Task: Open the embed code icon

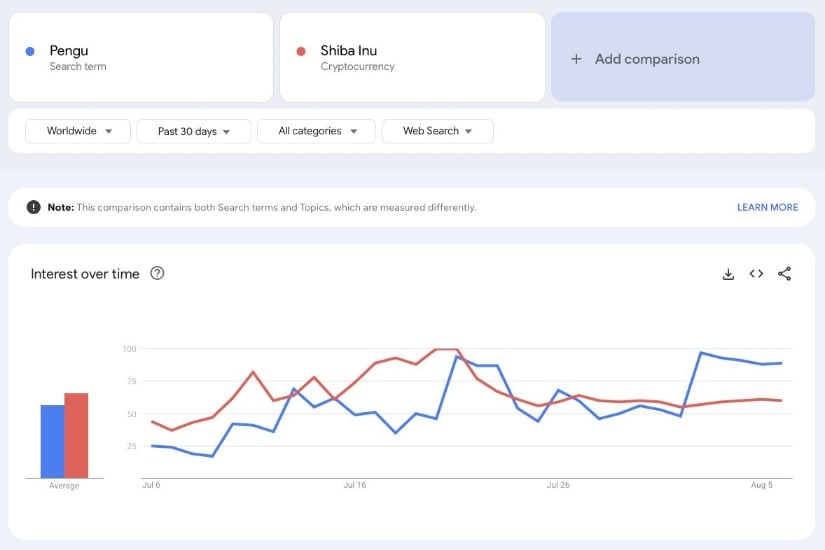Action: (x=756, y=274)
